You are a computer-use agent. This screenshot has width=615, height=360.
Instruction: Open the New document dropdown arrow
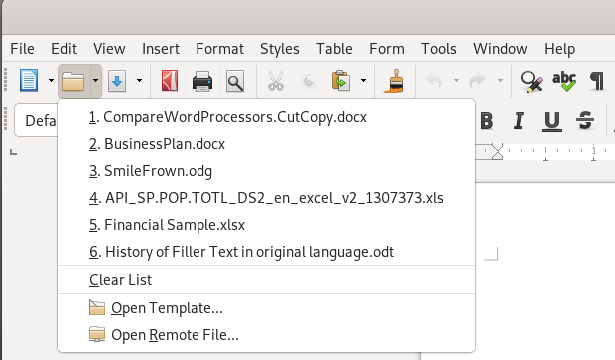51,81
